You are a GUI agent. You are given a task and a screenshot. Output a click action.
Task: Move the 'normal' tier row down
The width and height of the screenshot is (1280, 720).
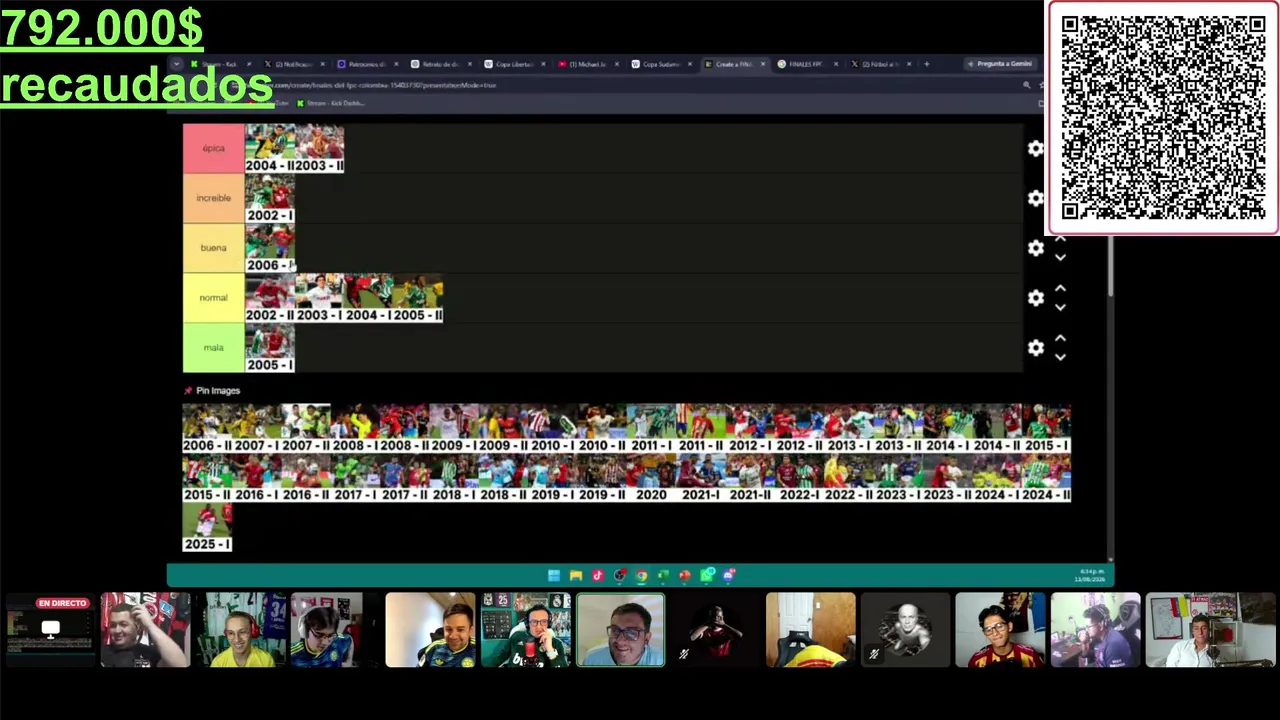[x=1060, y=307]
